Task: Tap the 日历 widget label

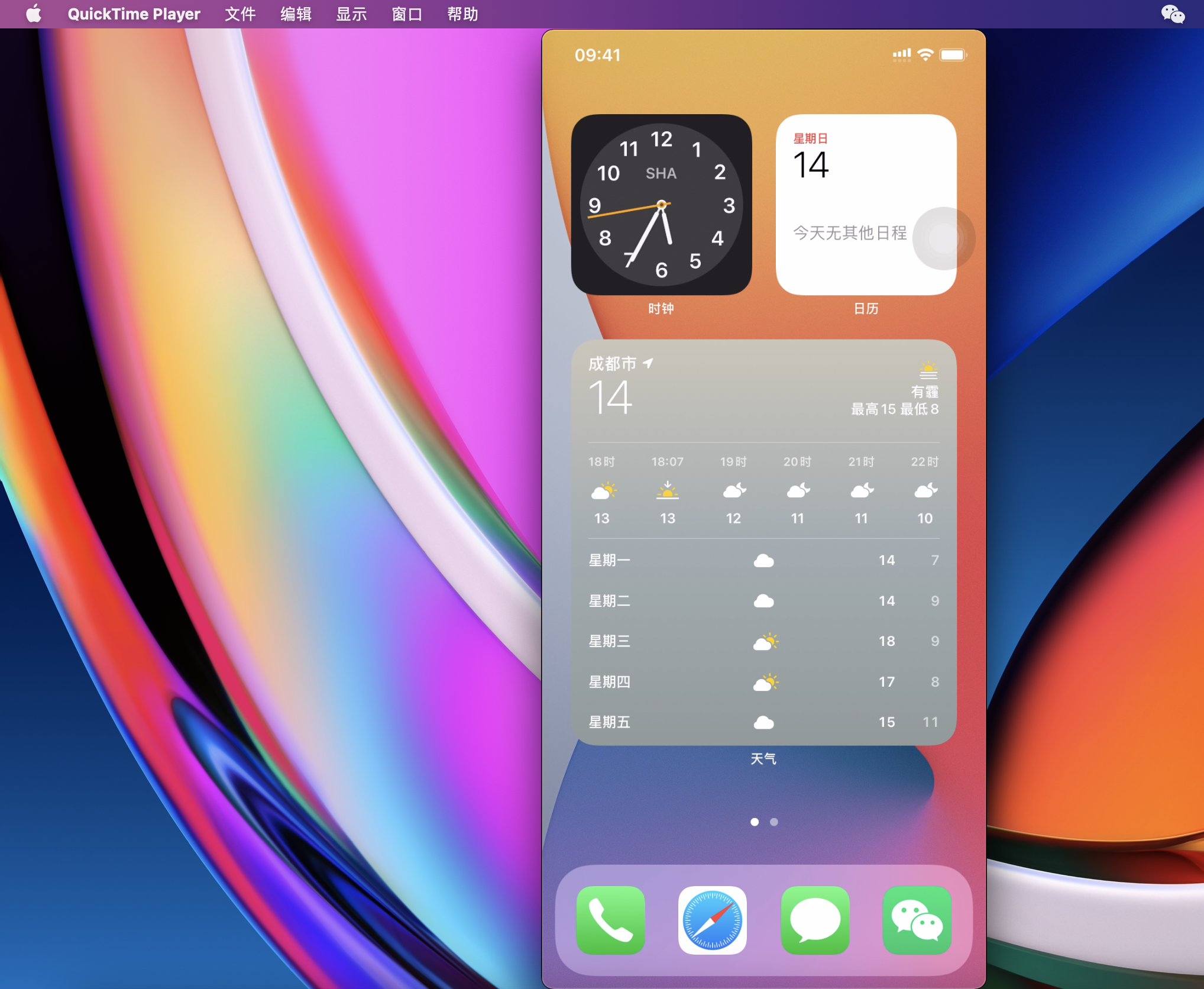Action: 866,309
